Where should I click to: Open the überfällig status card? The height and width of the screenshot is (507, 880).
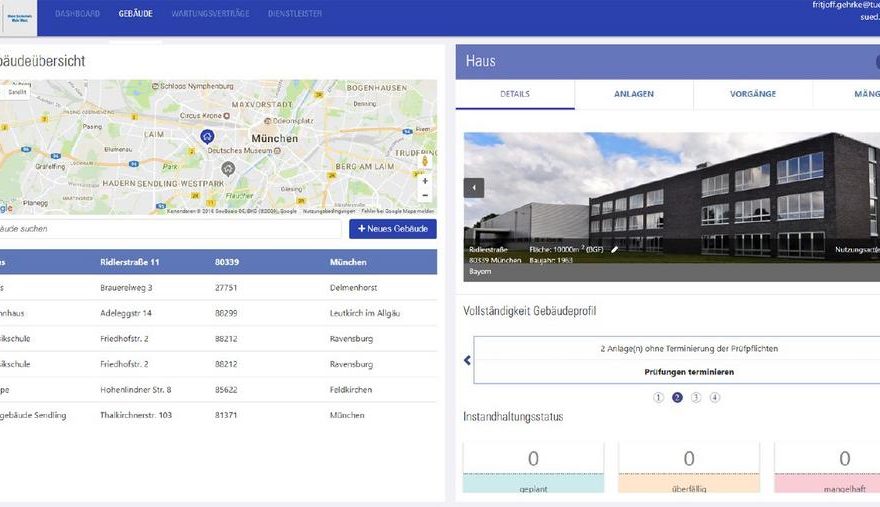pyautogui.click(x=689, y=468)
